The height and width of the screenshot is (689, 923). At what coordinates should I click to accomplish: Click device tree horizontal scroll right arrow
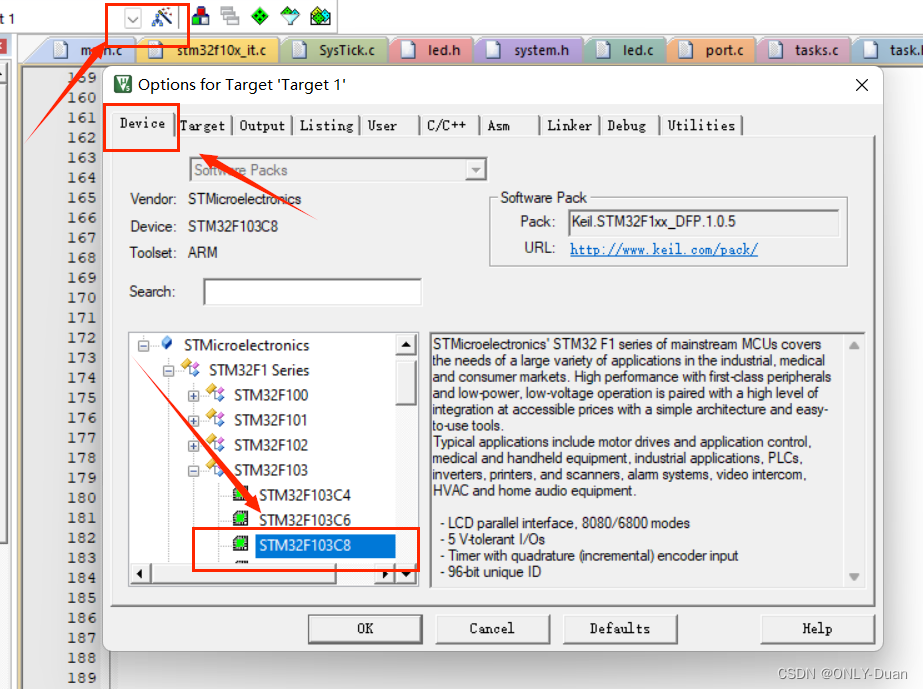point(384,574)
